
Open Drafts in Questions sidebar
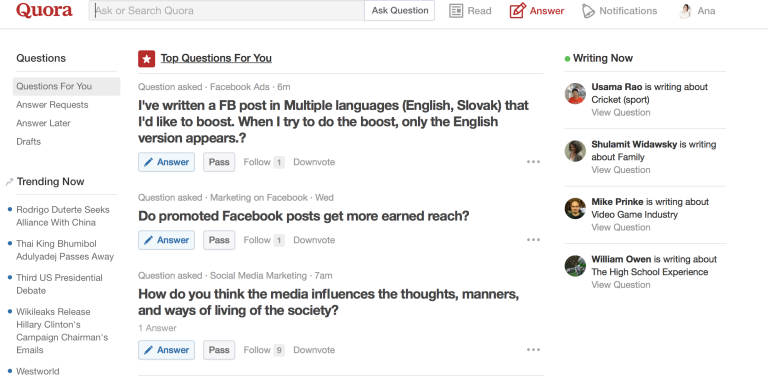(x=28, y=142)
